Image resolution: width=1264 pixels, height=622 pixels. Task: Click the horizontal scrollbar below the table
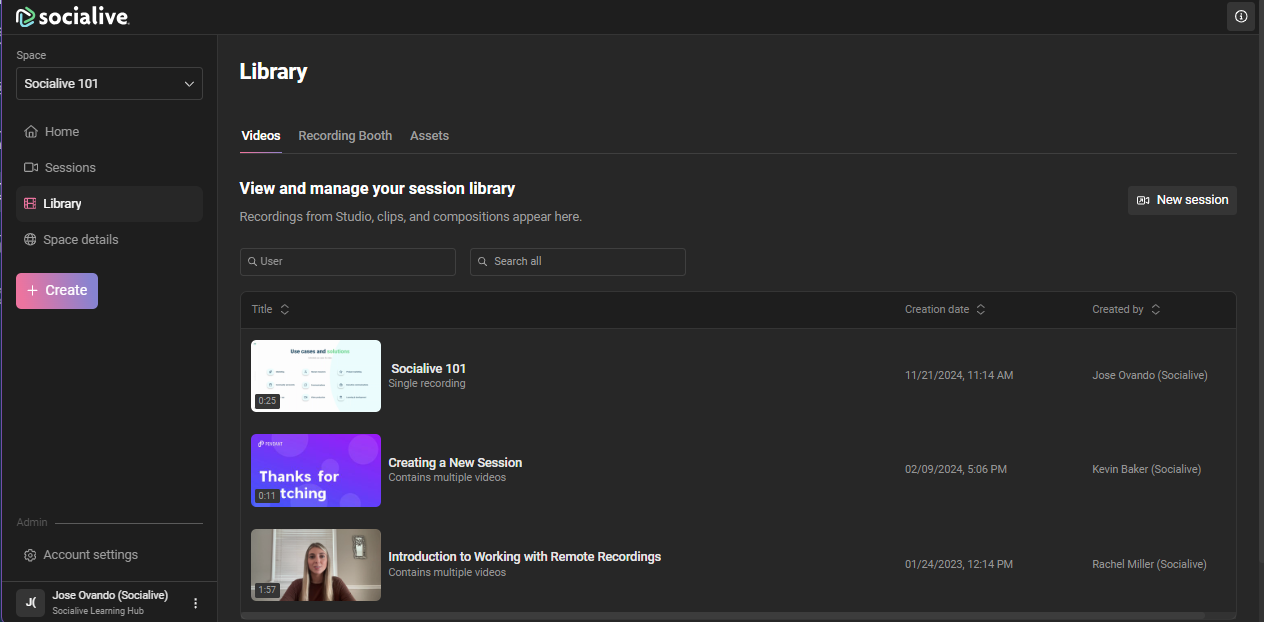[x=723, y=615]
